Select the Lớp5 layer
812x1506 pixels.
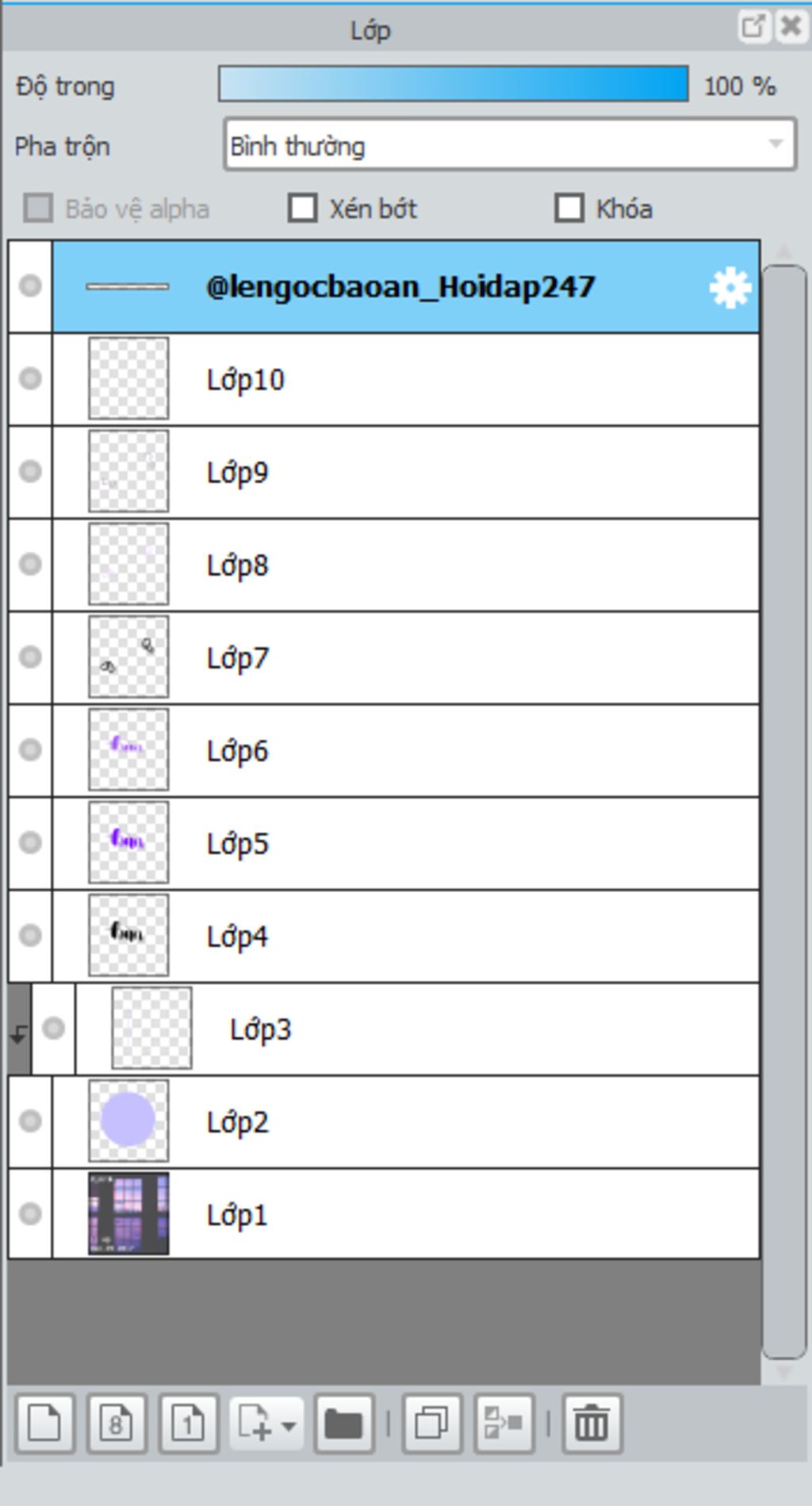click(x=406, y=842)
